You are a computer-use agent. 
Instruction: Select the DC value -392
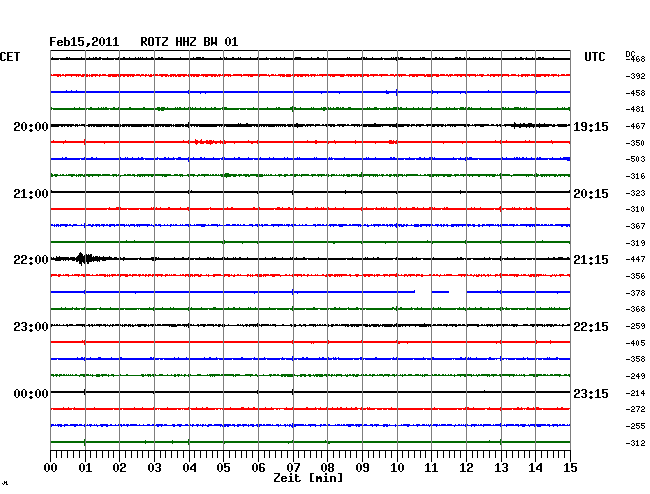click(635, 76)
